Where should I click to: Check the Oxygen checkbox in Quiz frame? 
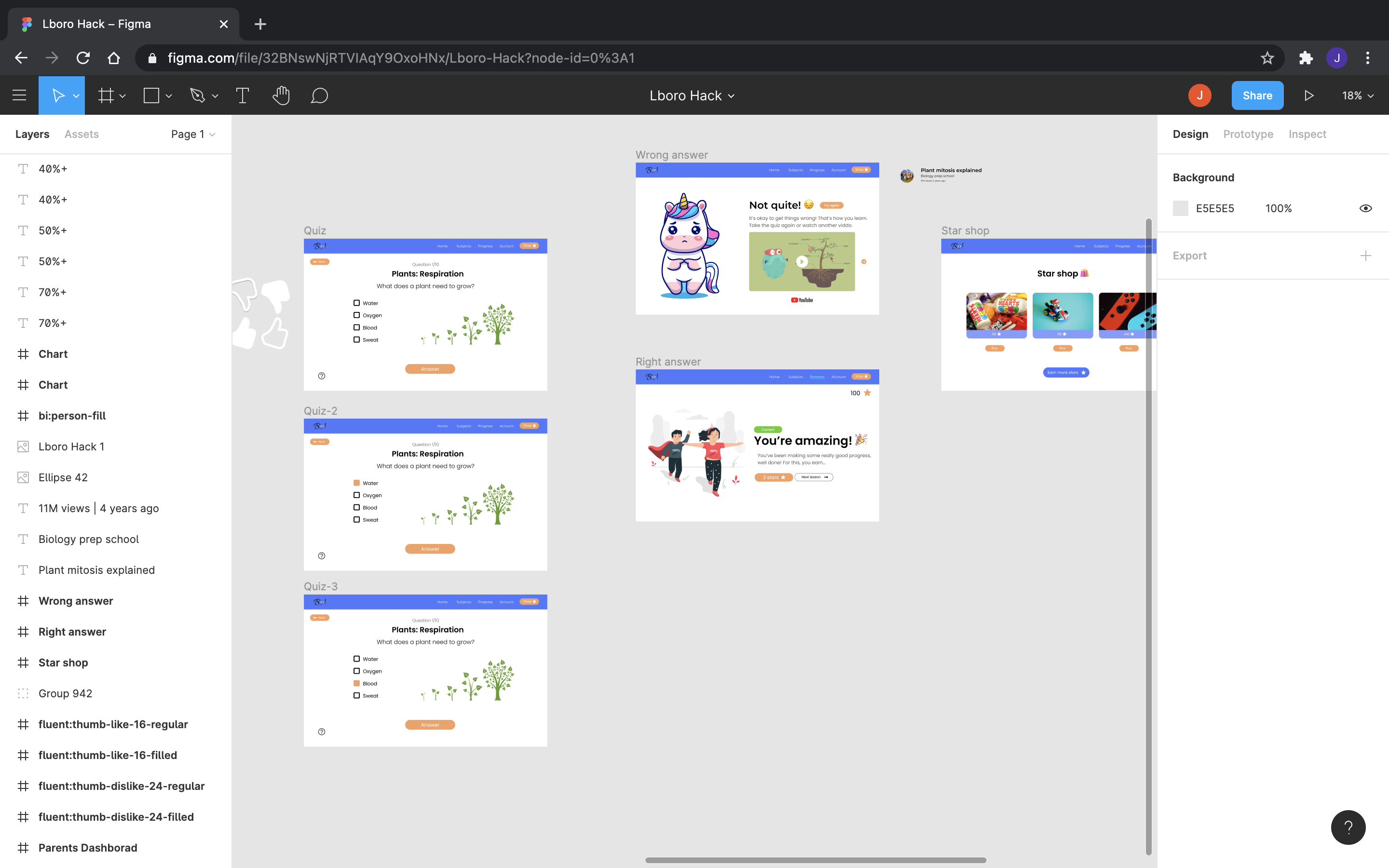click(356, 315)
